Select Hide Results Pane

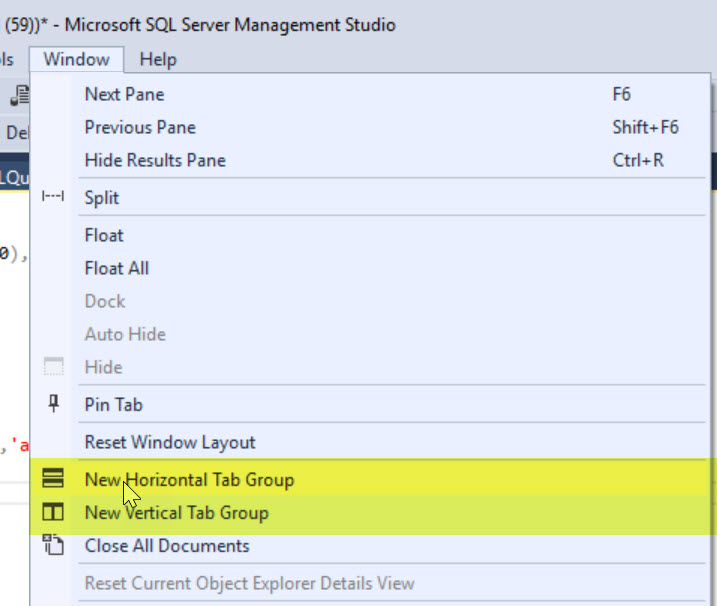[155, 160]
